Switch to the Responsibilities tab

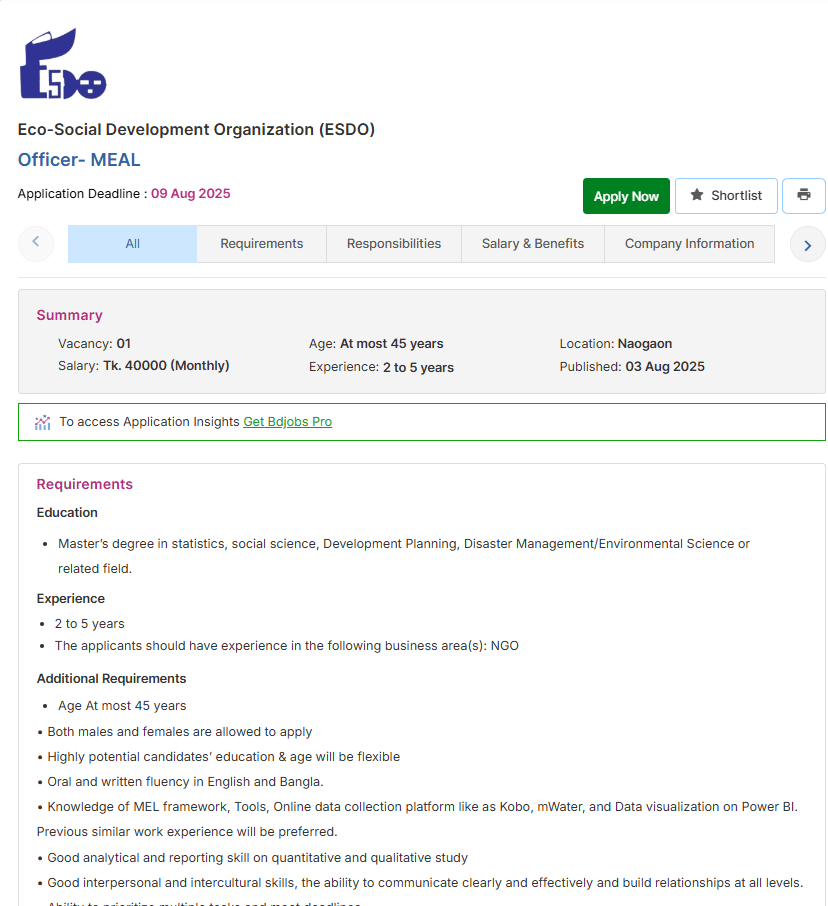coord(393,244)
